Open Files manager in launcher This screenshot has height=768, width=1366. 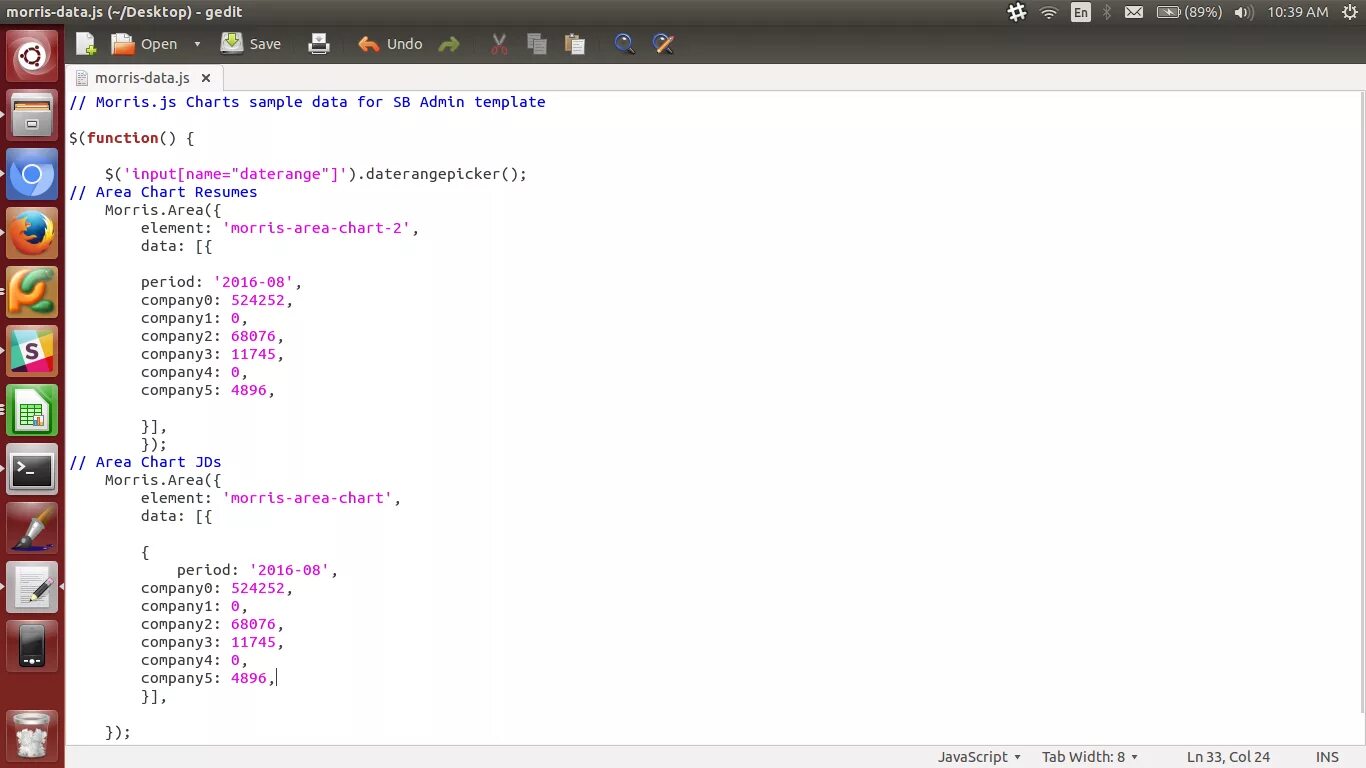pyautogui.click(x=32, y=116)
